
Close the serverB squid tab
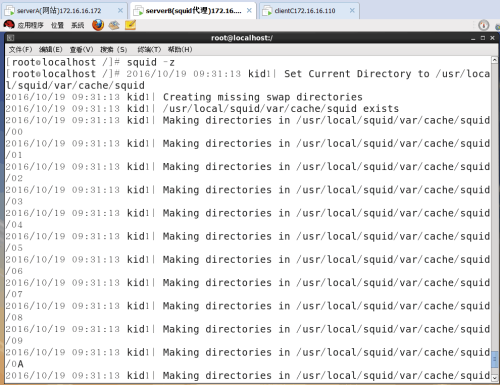tap(249, 11)
